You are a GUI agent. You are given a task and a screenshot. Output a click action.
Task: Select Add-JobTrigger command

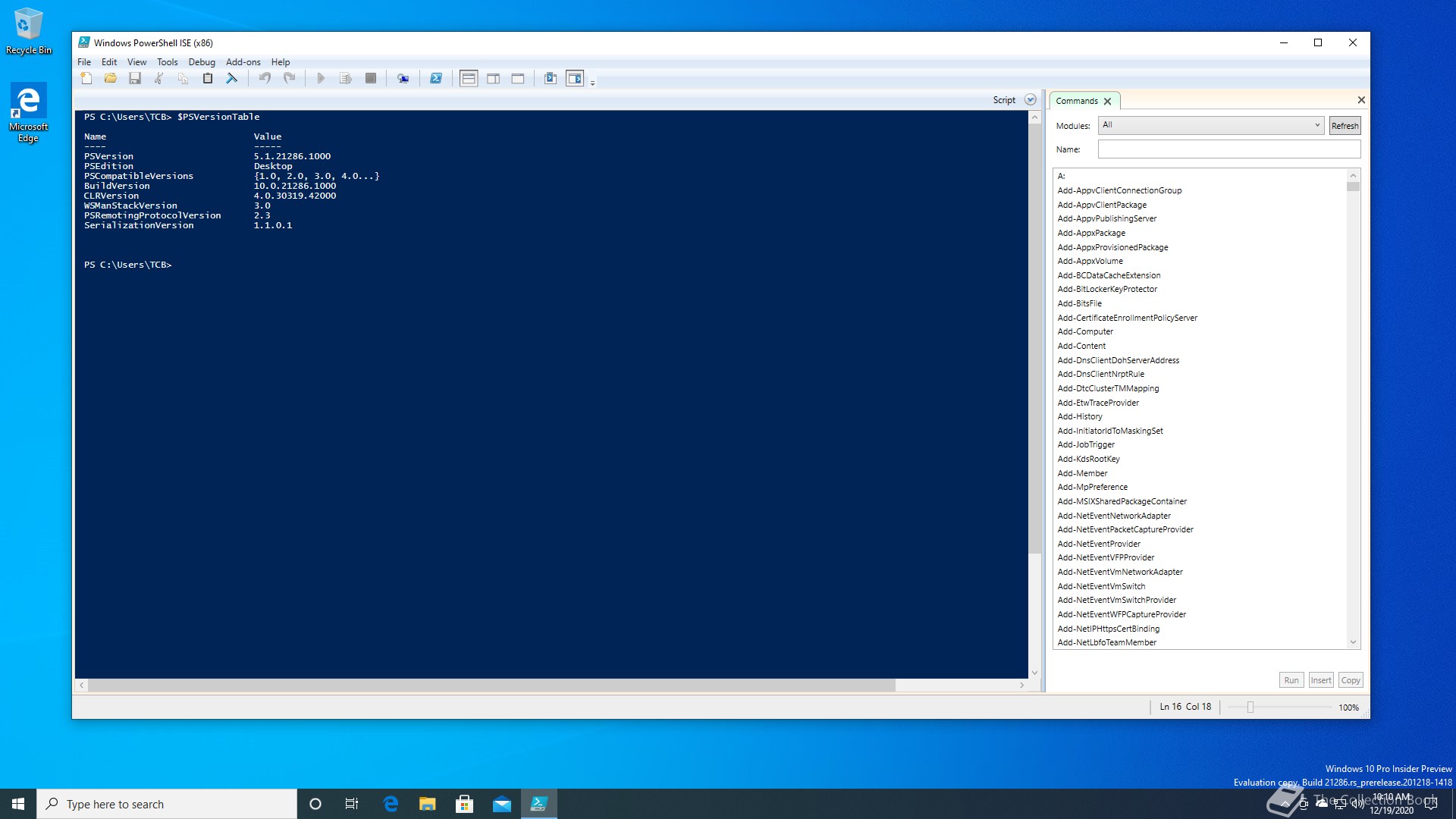pos(1086,444)
